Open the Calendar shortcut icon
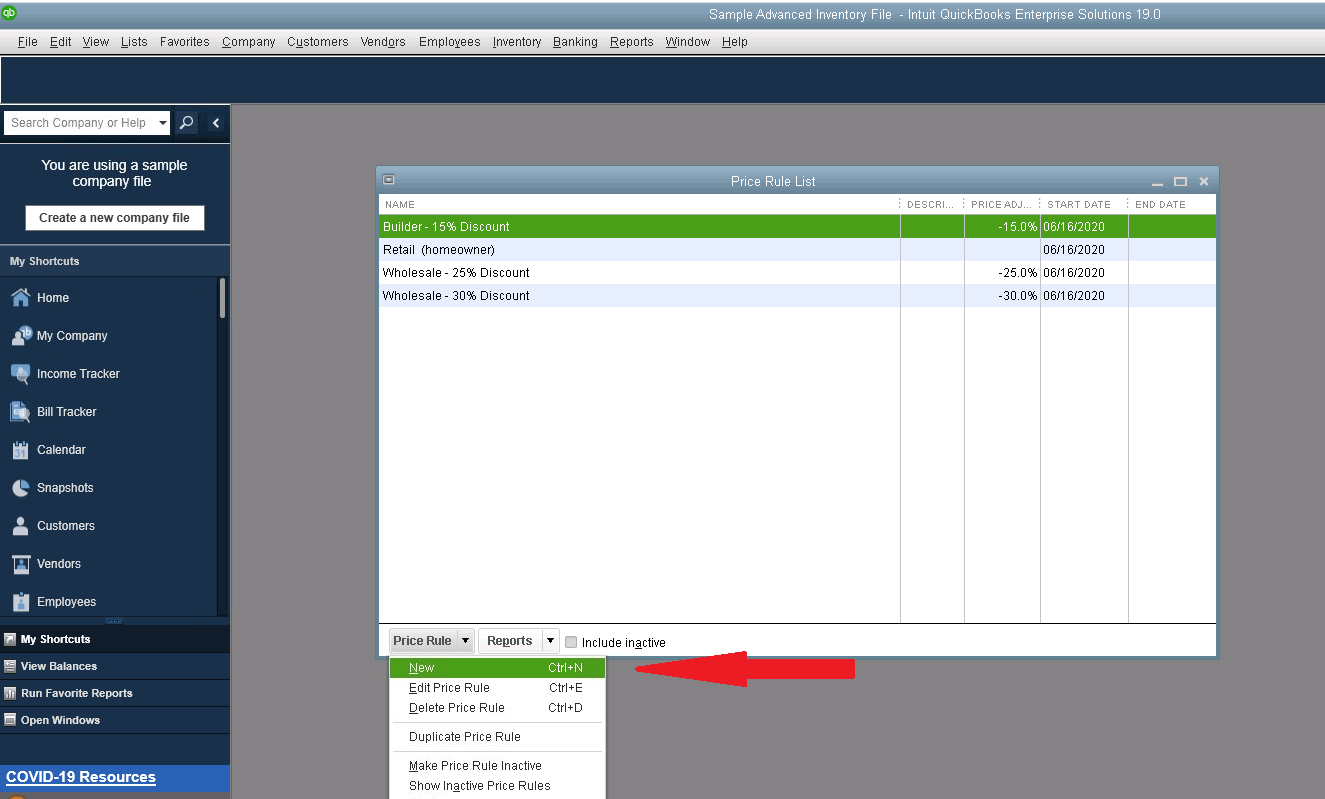 [x=20, y=450]
